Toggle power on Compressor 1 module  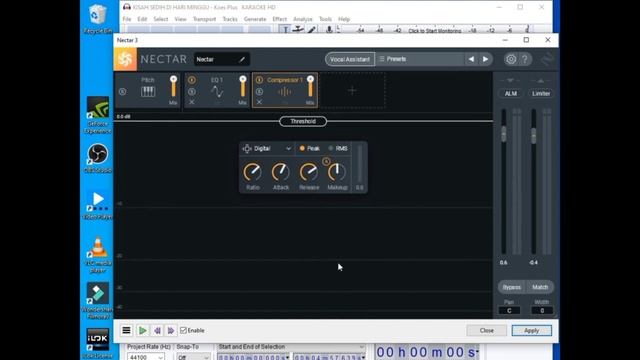click(x=259, y=80)
